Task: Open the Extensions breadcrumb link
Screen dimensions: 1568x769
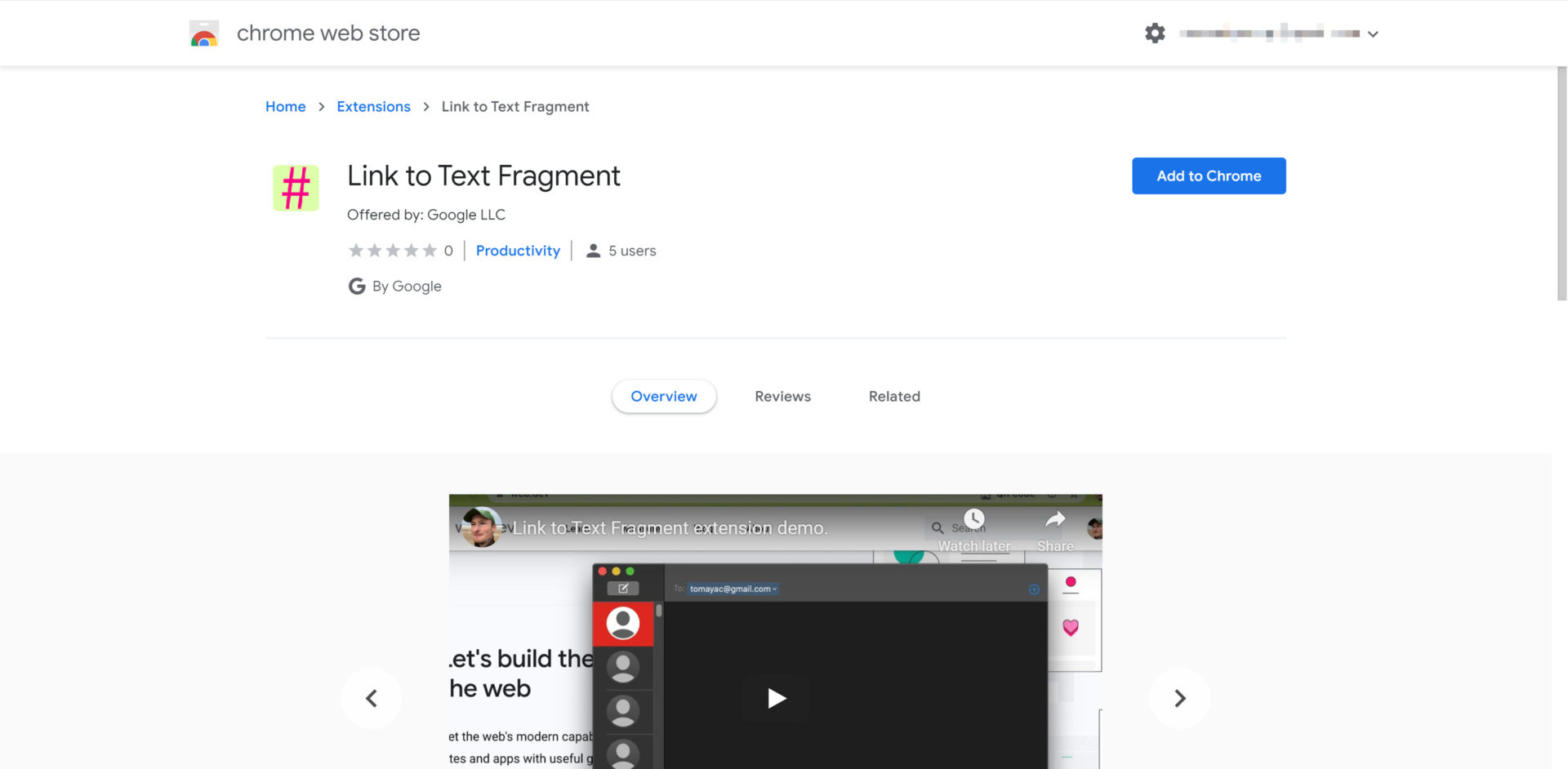Action: click(373, 107)
